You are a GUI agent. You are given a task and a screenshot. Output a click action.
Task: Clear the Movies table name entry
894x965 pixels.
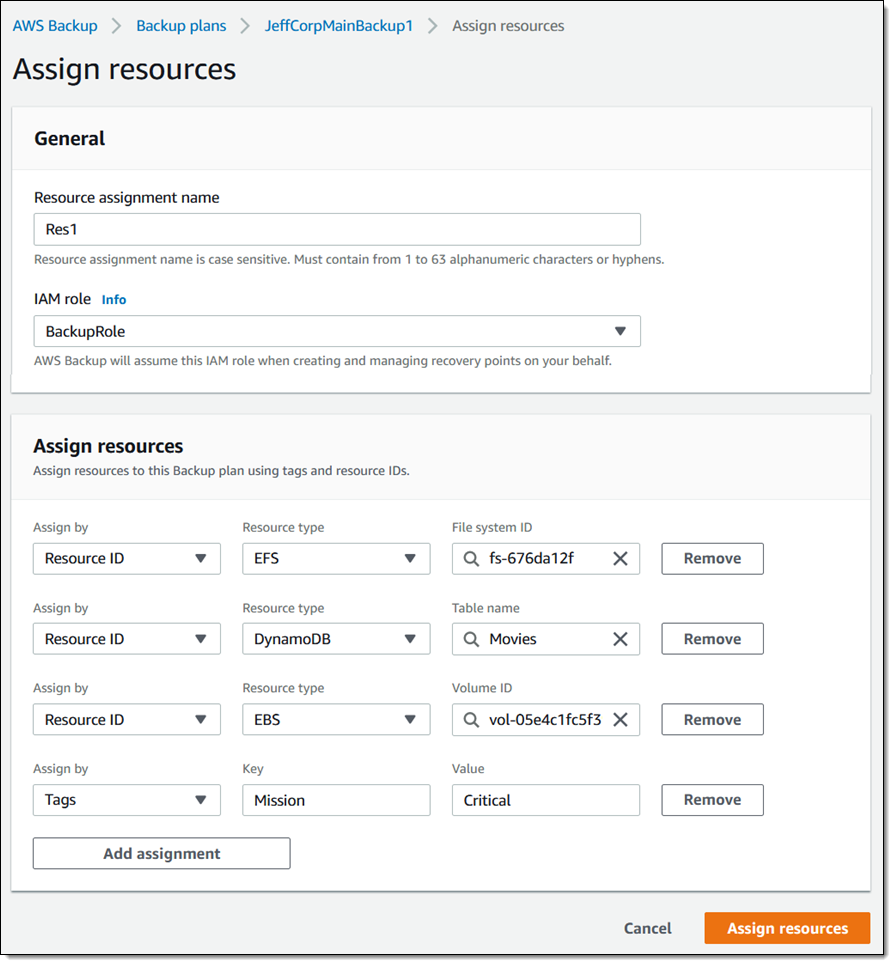tap(620, 639)
